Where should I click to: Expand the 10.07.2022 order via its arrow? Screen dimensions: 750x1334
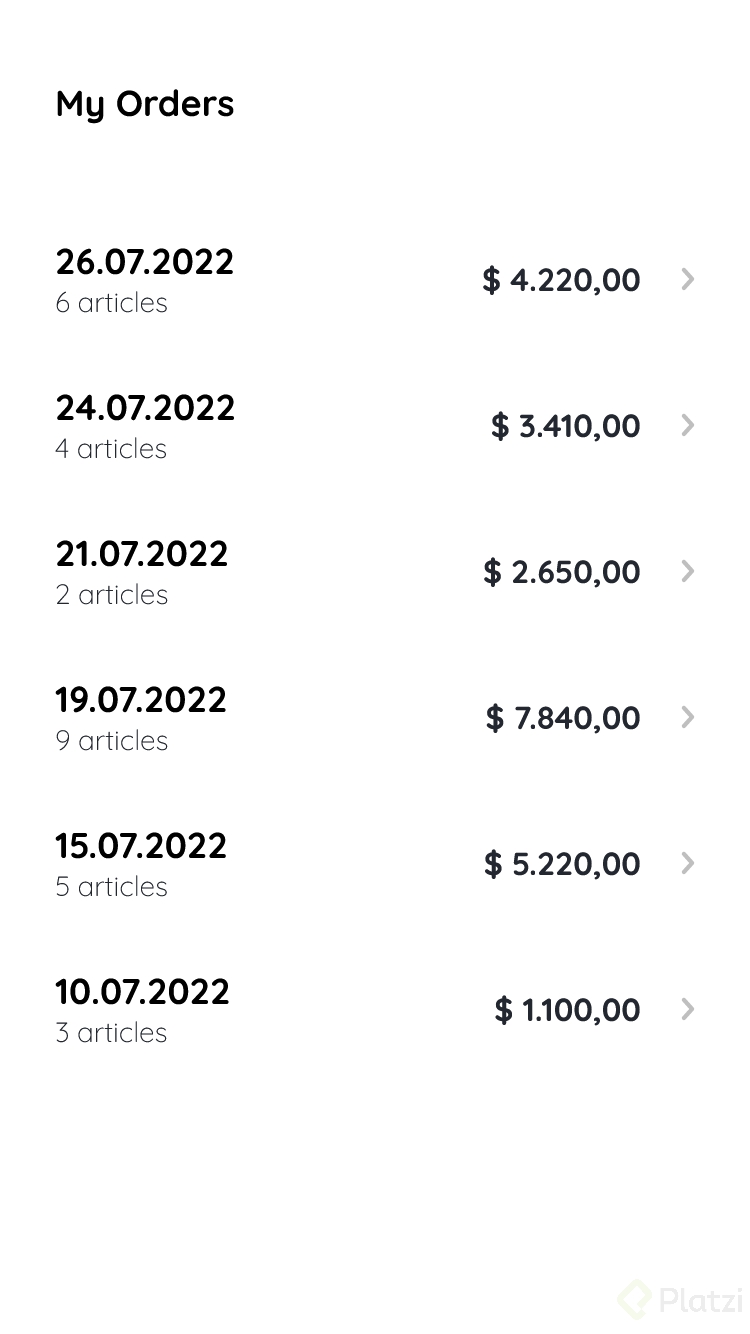pyautogui.click(x=688, y=1010)
